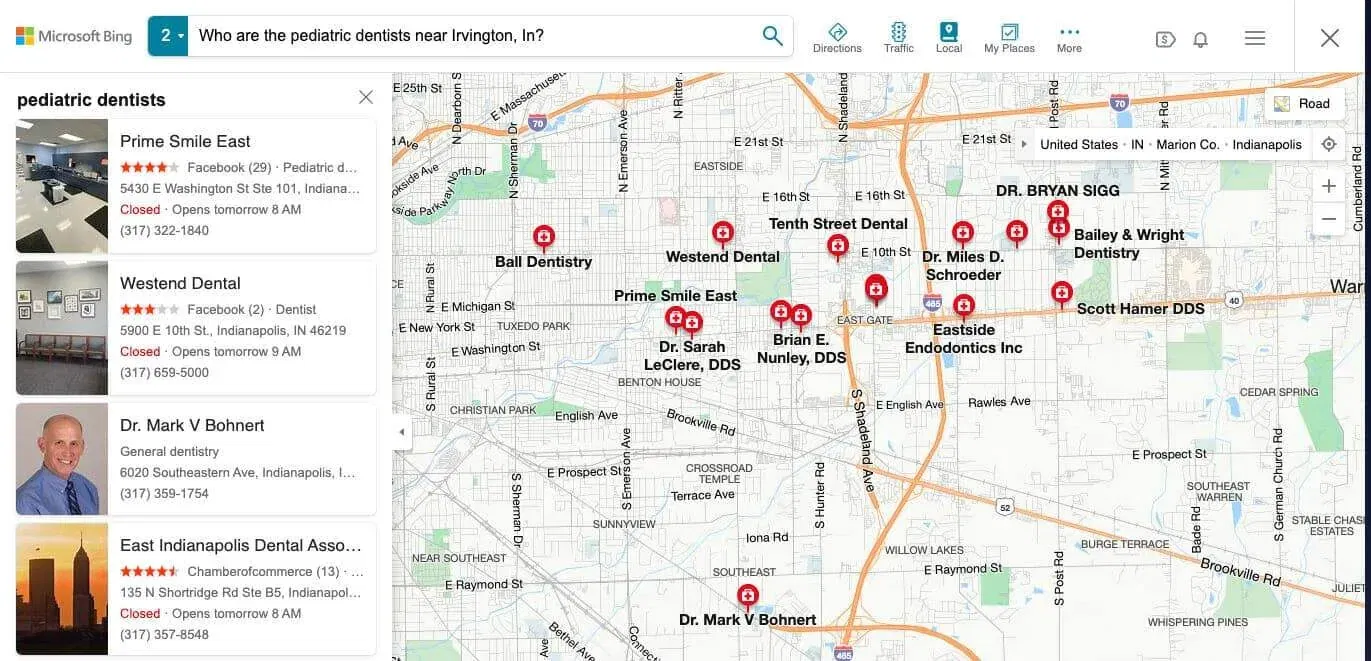Open Local tab in toolbar
Viewport: 1371px width, 661px height.
pos(948,38)
